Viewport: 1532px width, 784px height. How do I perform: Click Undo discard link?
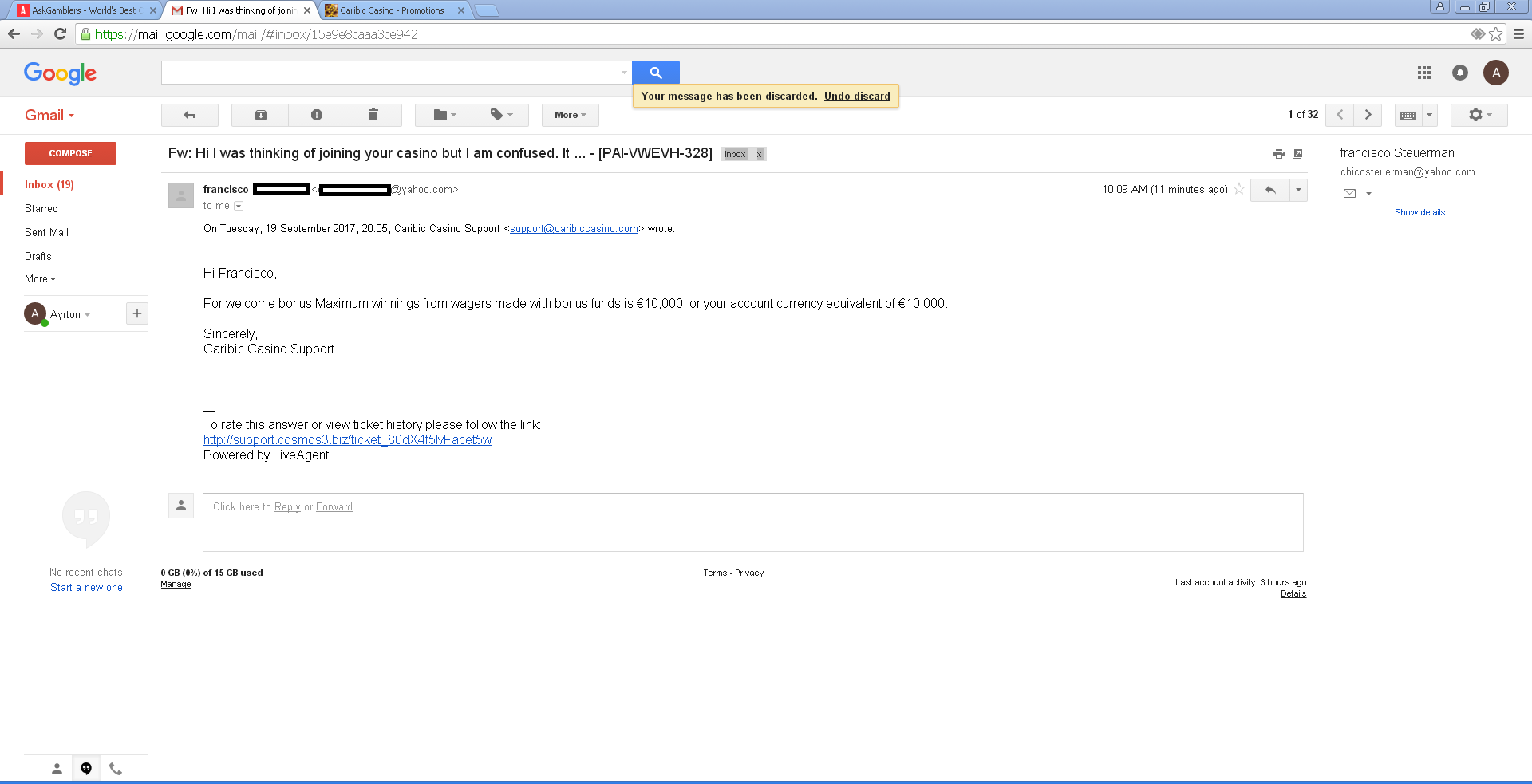click(857, 96)
